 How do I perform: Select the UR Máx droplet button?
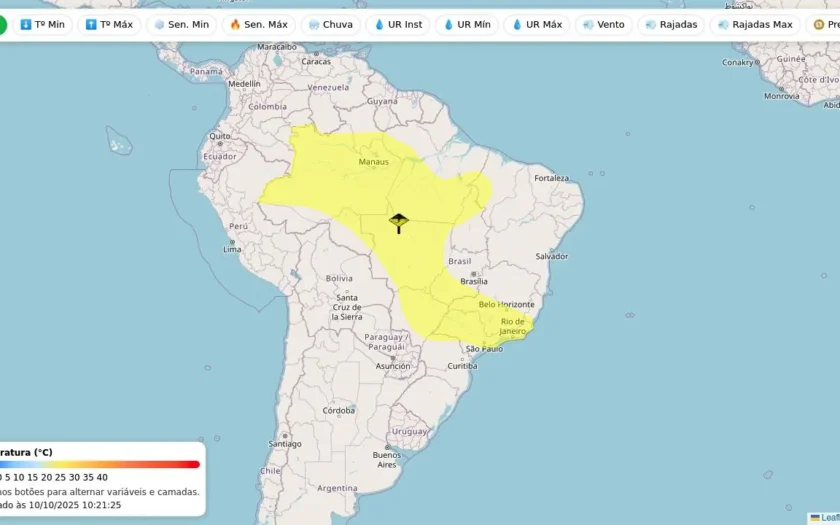[x=537, y=25]
